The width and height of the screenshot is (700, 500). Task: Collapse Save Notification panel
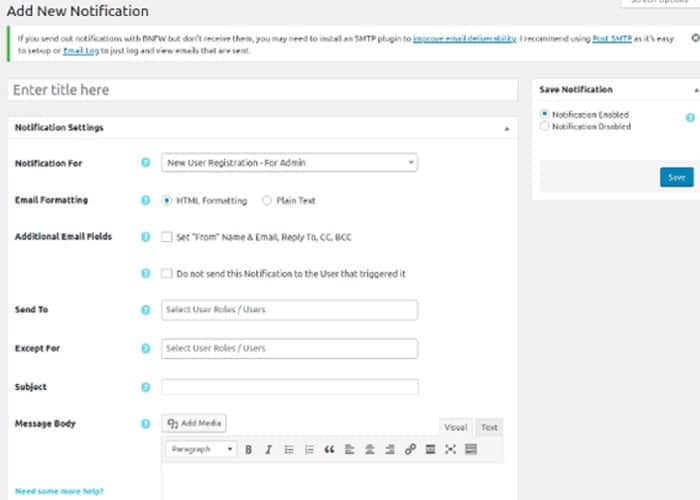(696, 90)
